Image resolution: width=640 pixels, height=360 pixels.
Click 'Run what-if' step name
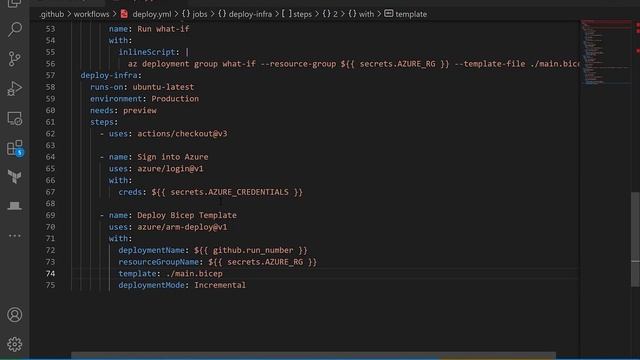[163, 29]
